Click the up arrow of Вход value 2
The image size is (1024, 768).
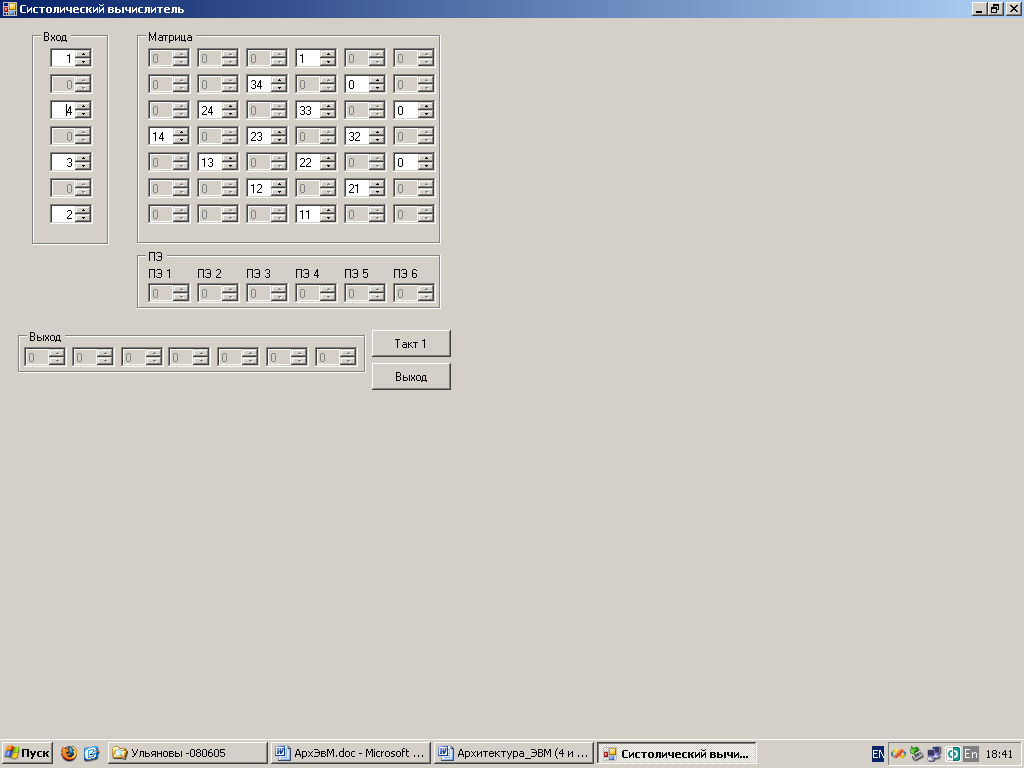[x=83, y=210]
